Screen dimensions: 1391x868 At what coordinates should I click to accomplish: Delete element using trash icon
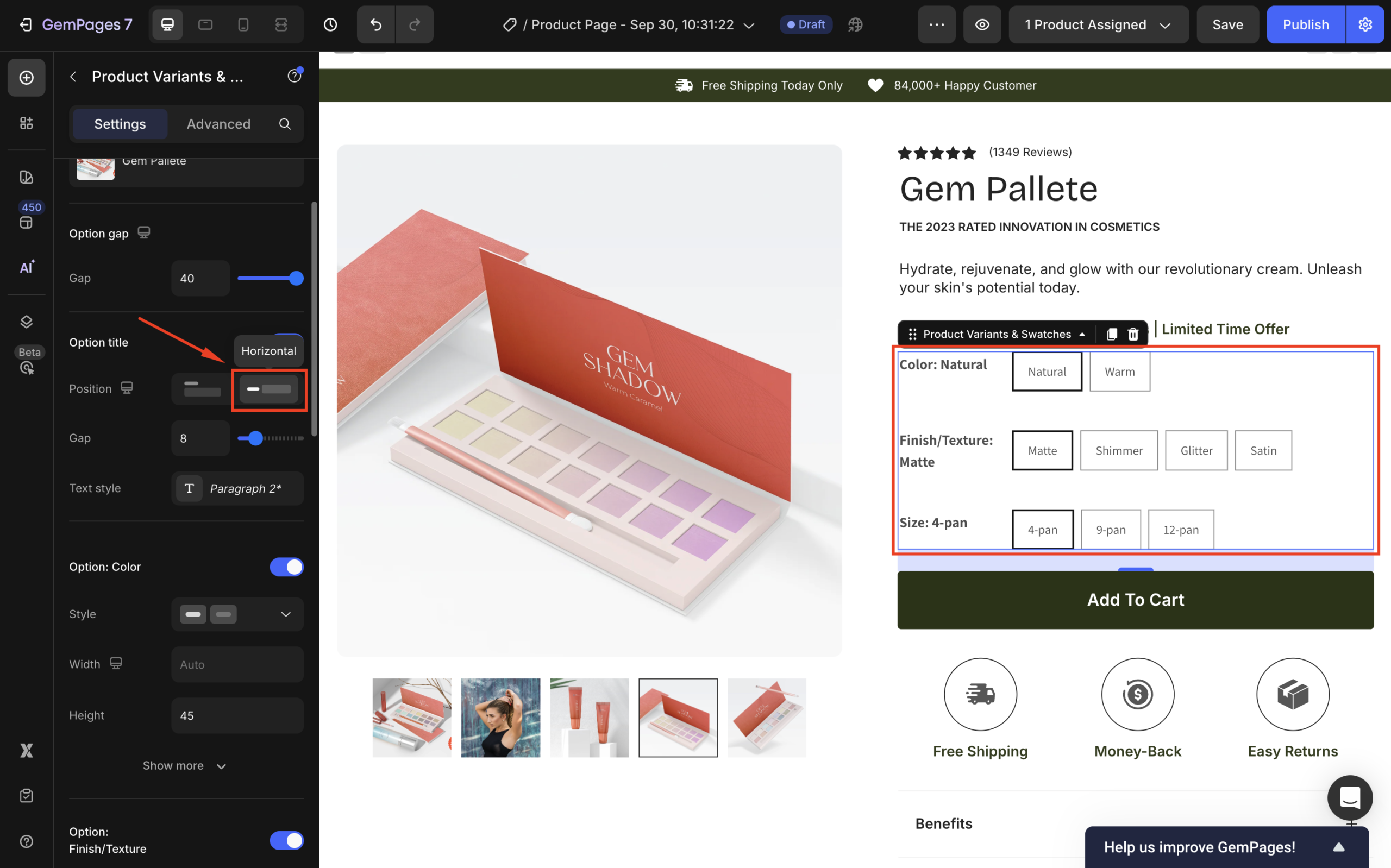pyautogui.click(x=1133, y=334)
